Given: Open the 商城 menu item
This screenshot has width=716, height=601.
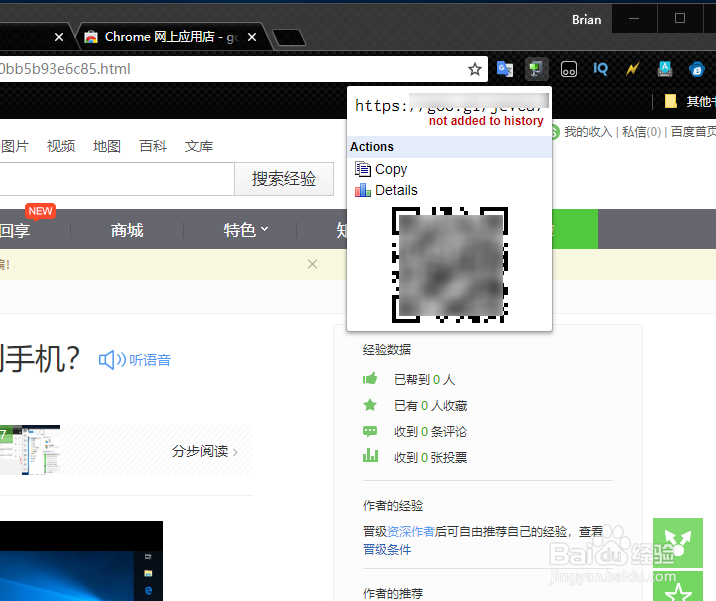Looking at the screenshot, I should (x=127, y=230).
